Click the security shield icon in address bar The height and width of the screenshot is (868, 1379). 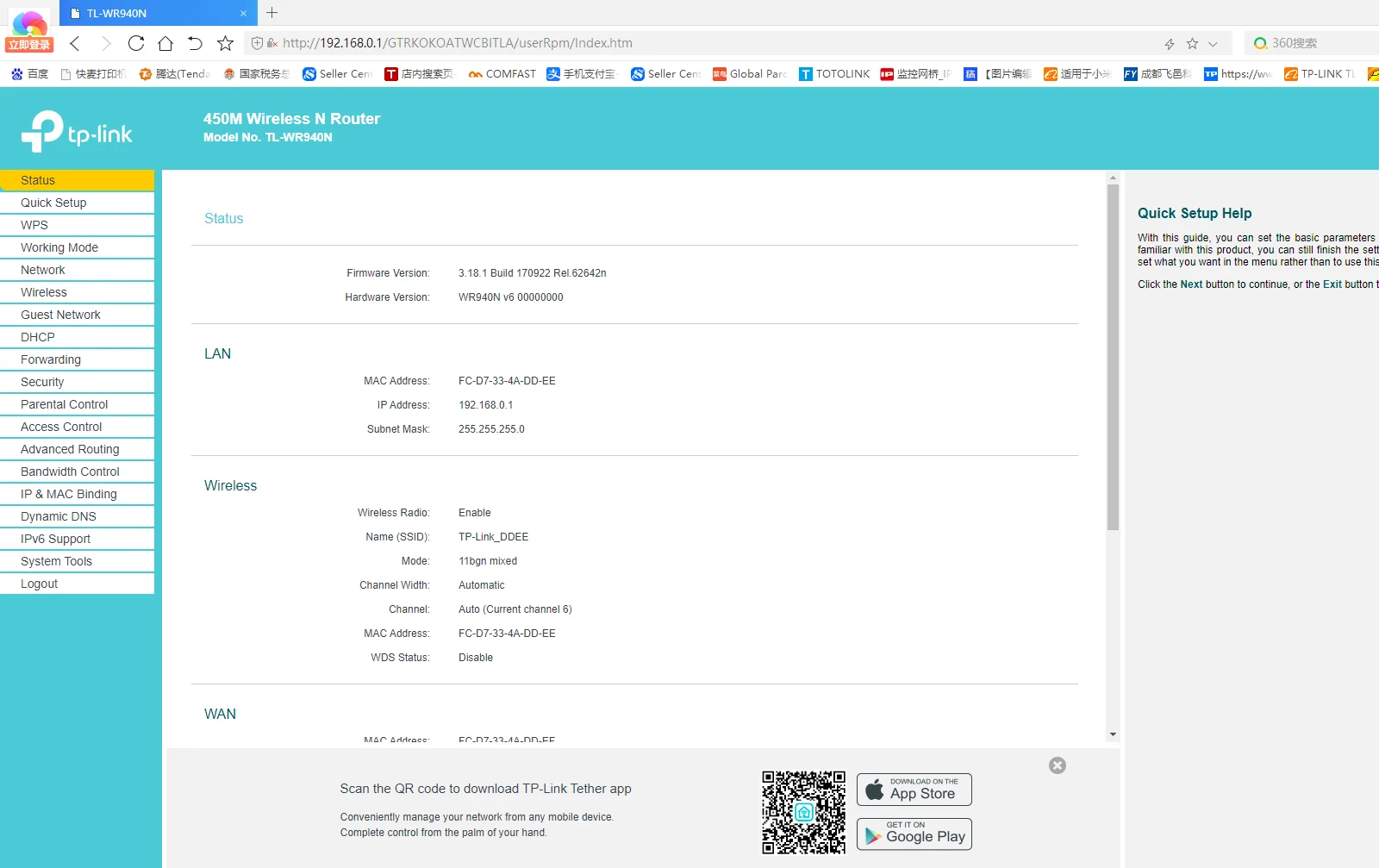click(x=257, y=43)
